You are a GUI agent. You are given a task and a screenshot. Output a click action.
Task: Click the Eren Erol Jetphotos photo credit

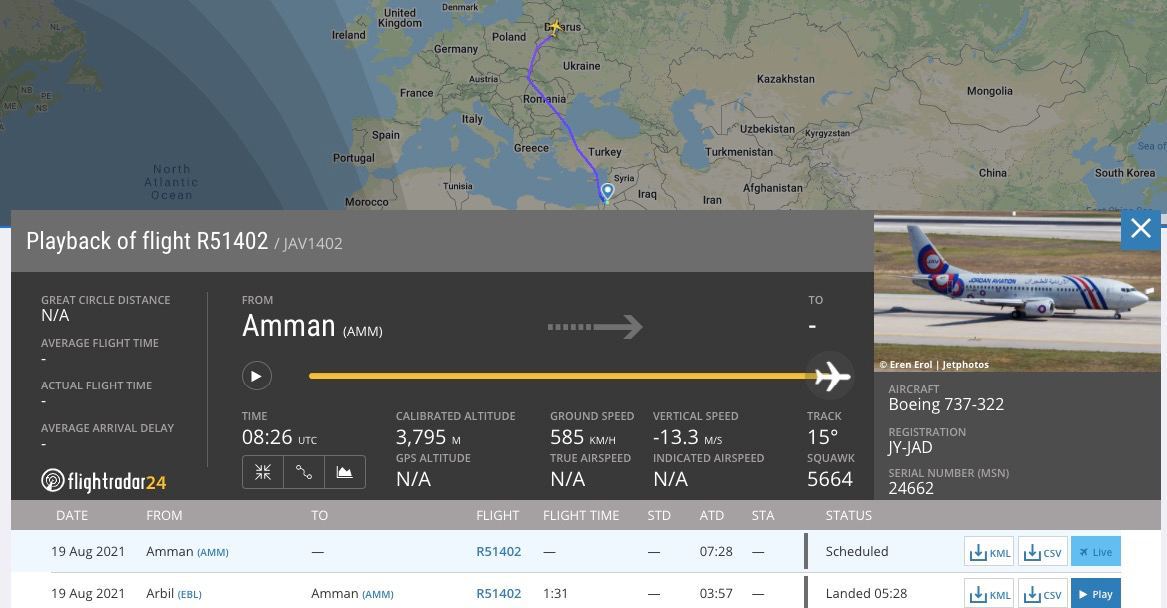pos(934,365)
